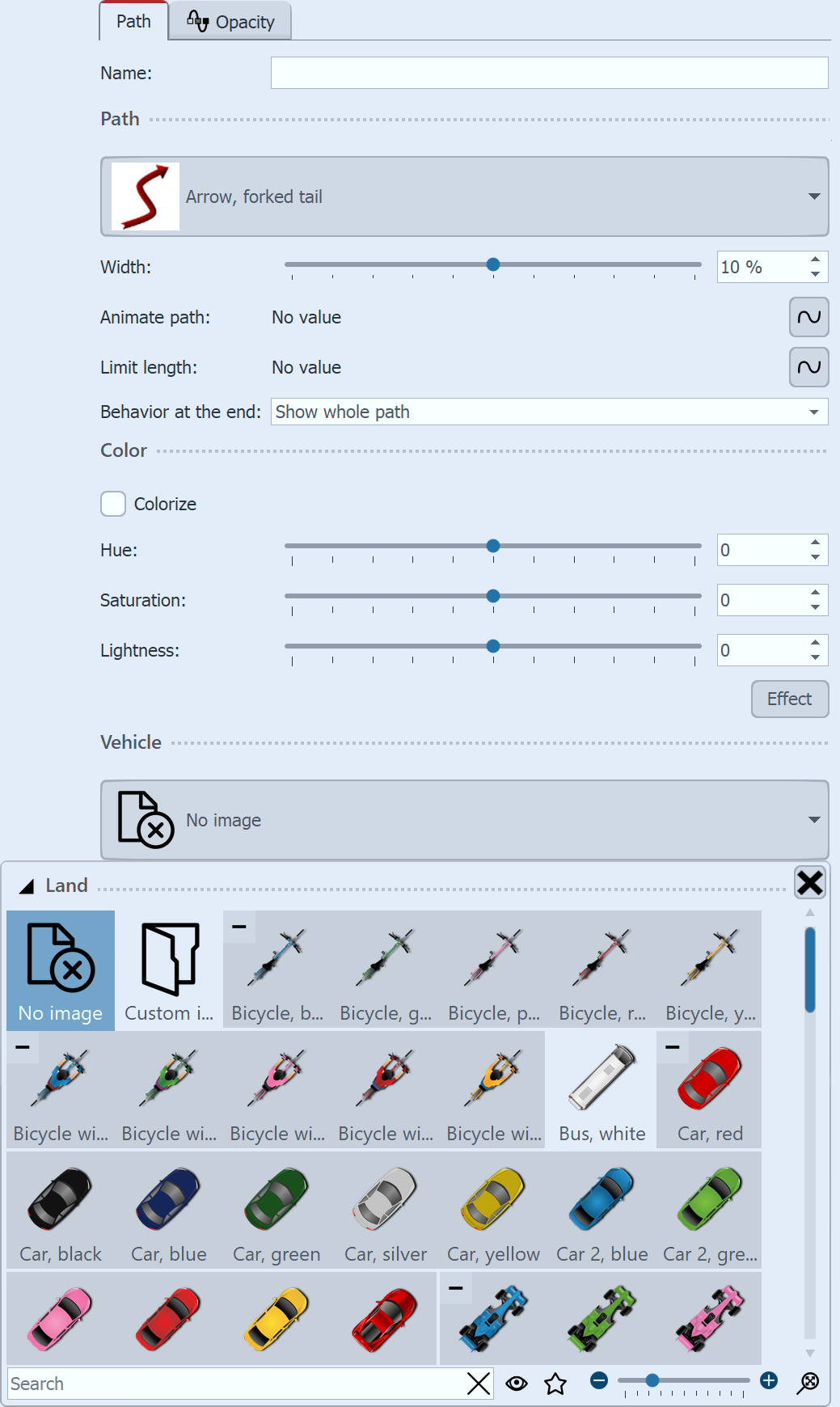840x1407 pixels.
Task: Switch to the Opacity tab
Action: pyautogui.click(x=230, y=21)
